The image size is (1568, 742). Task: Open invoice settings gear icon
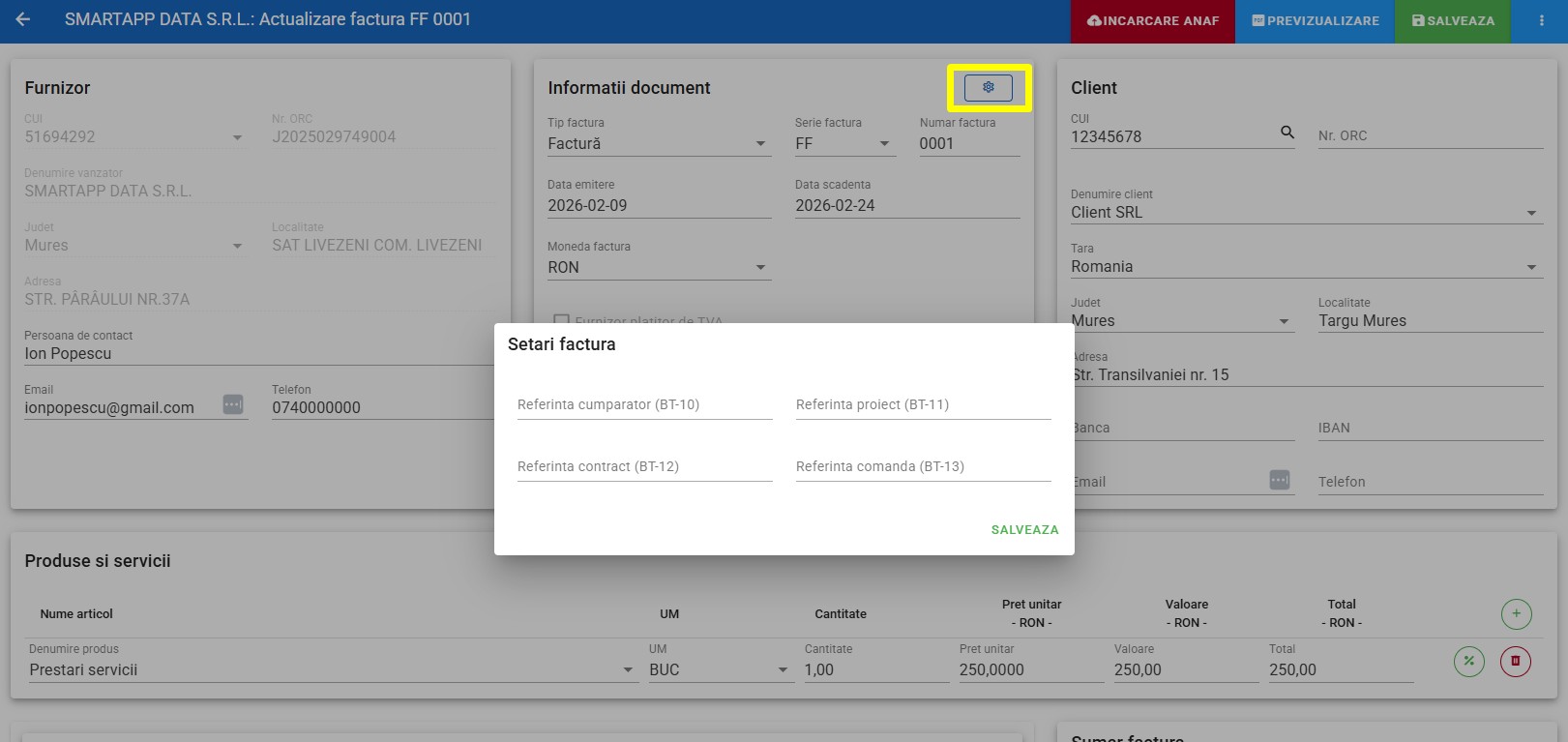(988, 88)
